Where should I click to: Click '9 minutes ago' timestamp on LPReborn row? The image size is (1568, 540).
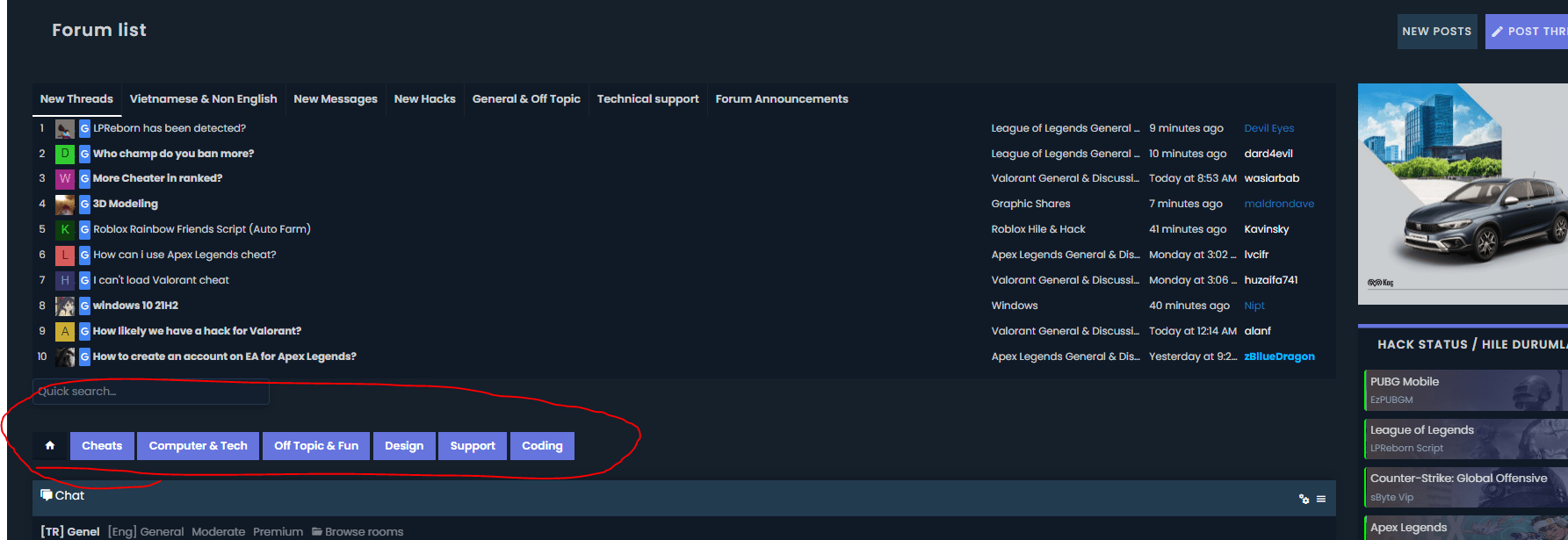[x=1186, y=128]
